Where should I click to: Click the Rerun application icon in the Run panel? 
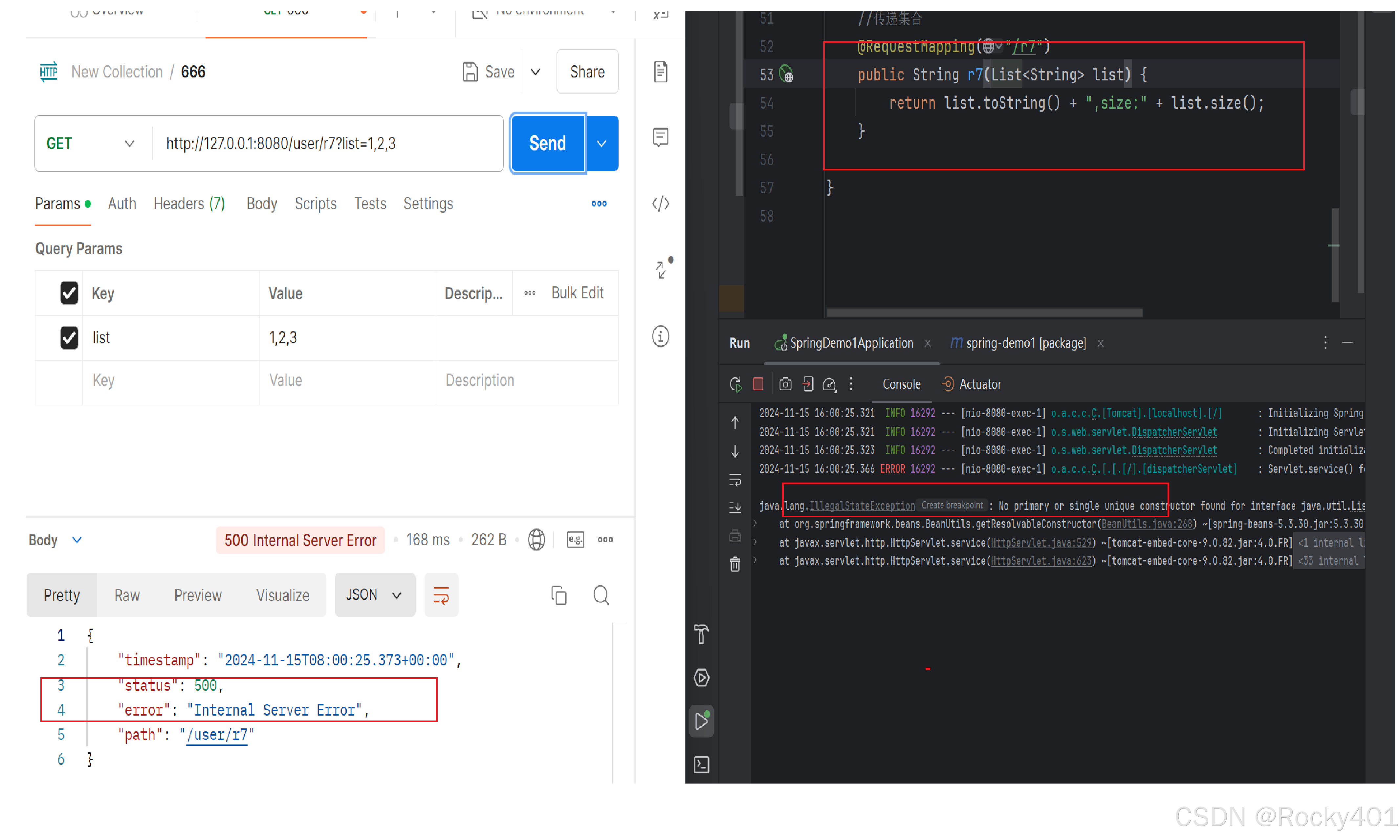pyautogui.click(x=735, y=384)
